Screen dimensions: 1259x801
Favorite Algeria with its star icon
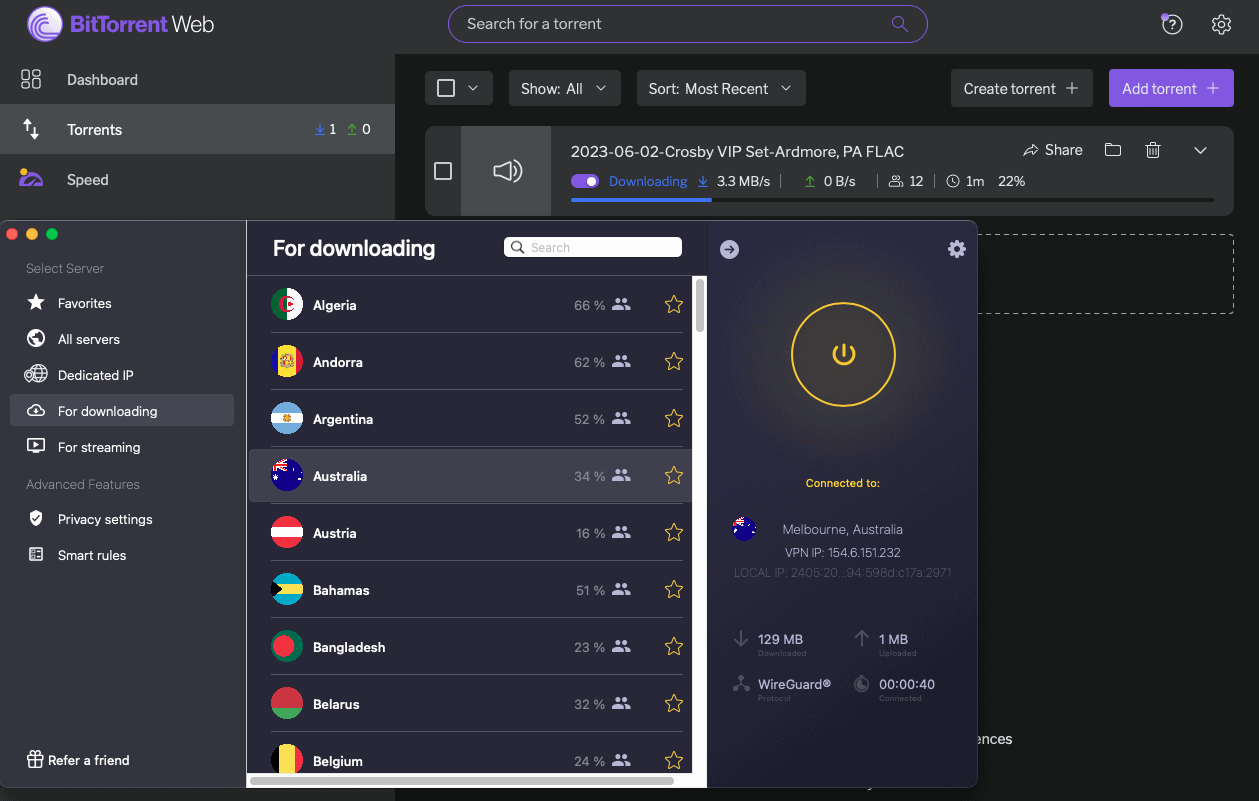674,305
